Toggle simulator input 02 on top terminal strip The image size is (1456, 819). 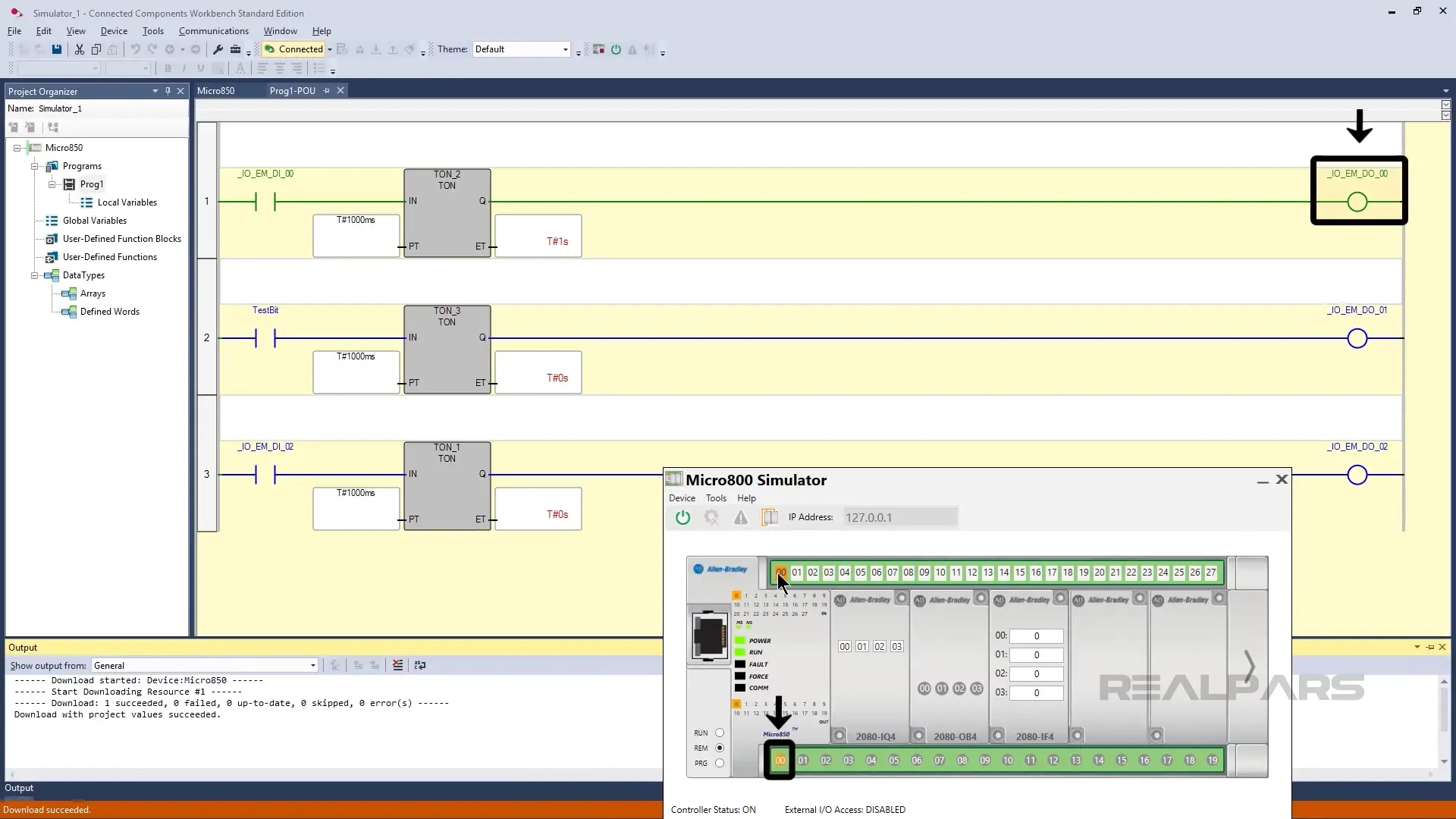tap(812, 573)
